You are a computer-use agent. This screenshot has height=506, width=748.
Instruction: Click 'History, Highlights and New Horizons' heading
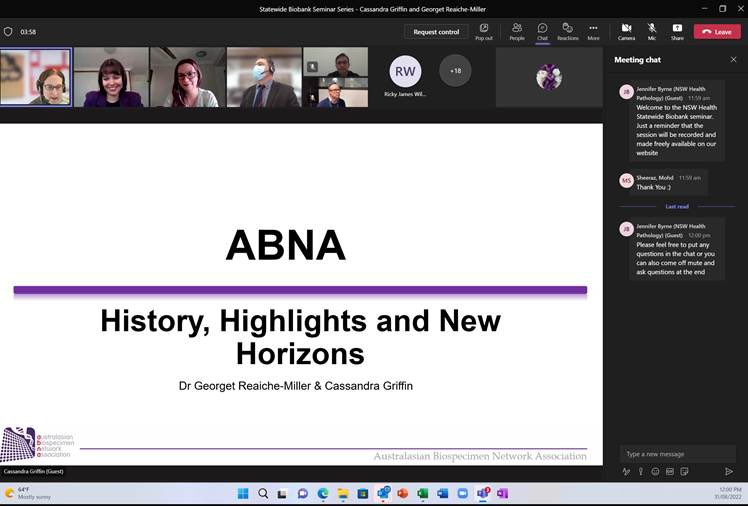pos(301,337)
